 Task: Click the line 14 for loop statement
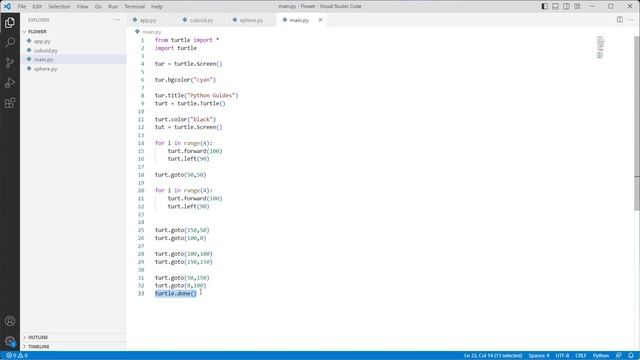pos(184,143)
